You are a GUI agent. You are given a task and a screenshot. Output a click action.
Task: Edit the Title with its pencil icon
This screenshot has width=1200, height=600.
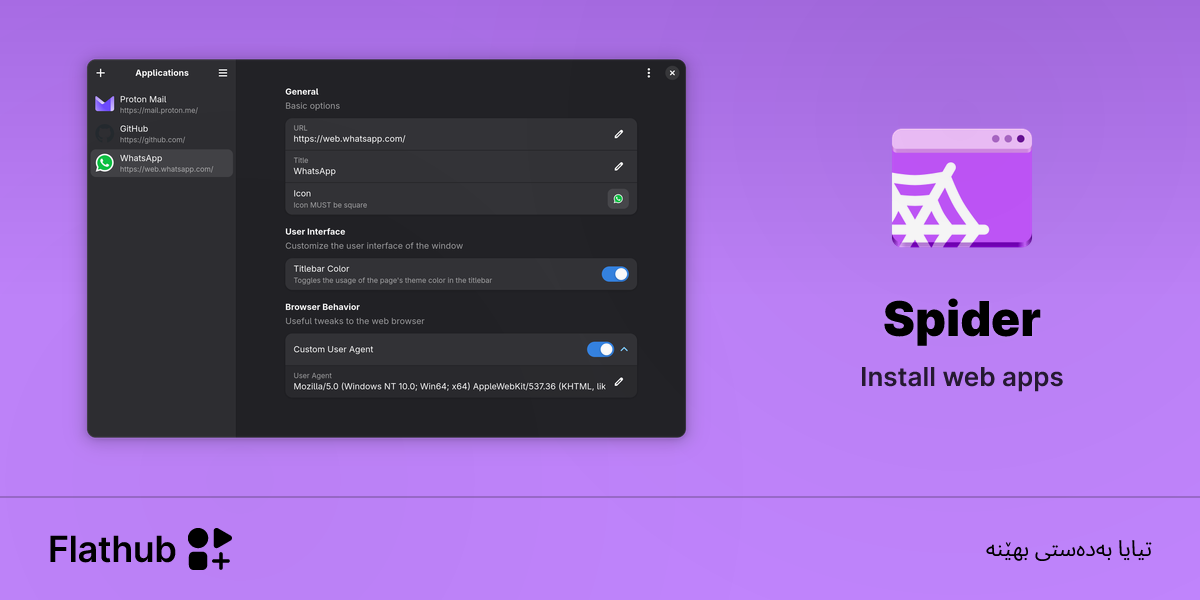point(619,166)
